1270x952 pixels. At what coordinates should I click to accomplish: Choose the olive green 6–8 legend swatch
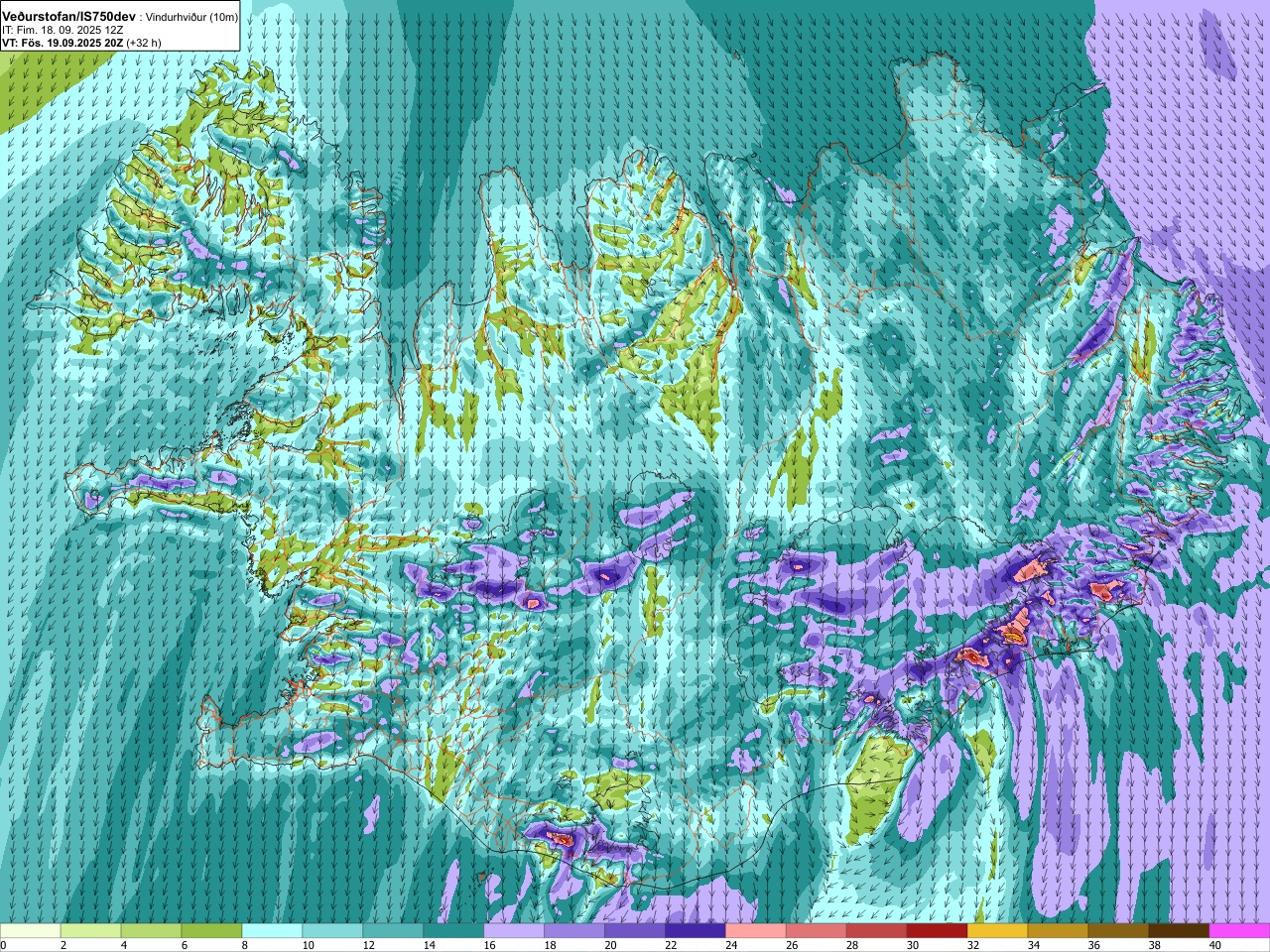[212, 931]
